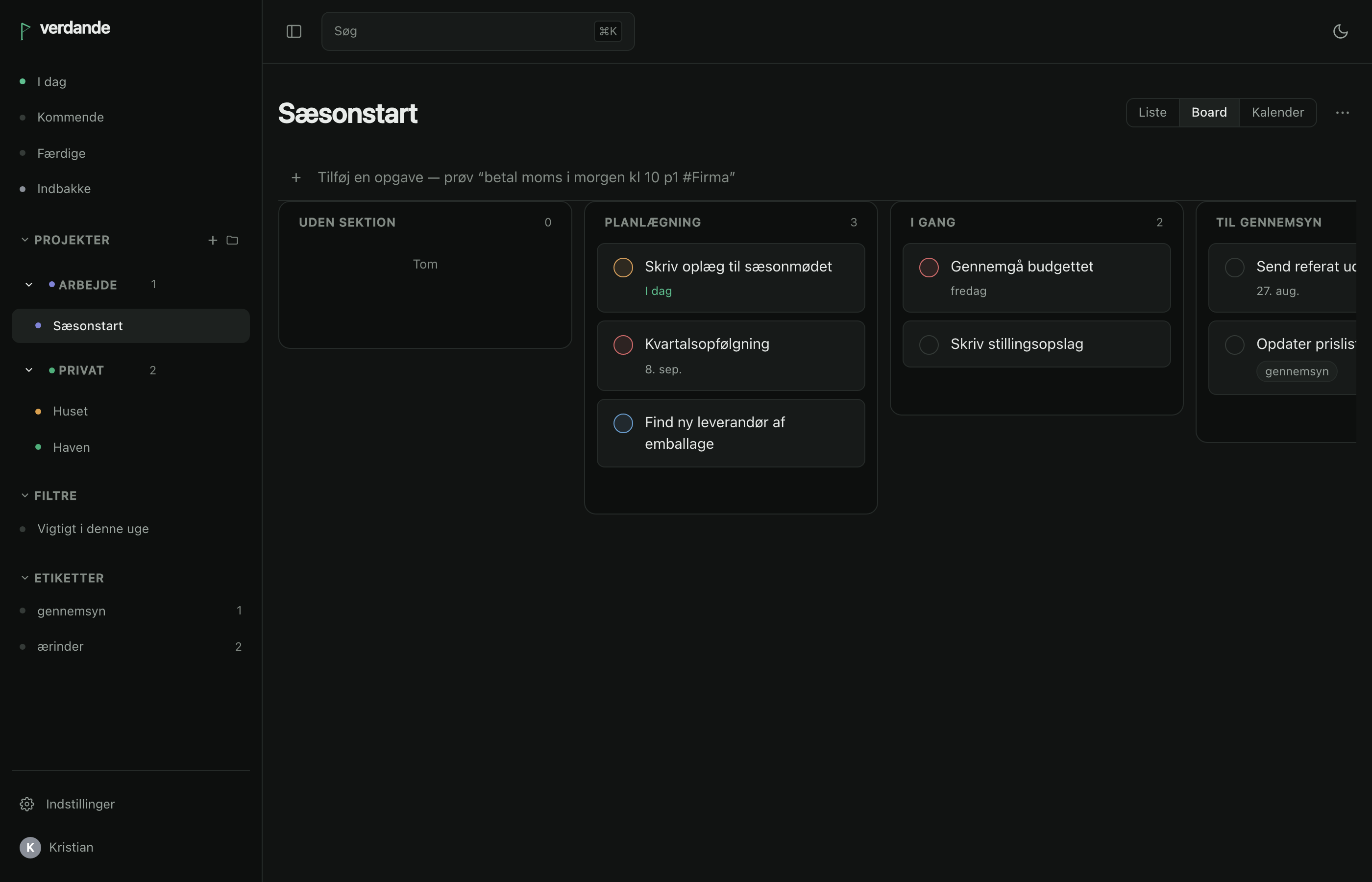
Task: Switch theme with the moon icon
Action: coord(1340,31)
